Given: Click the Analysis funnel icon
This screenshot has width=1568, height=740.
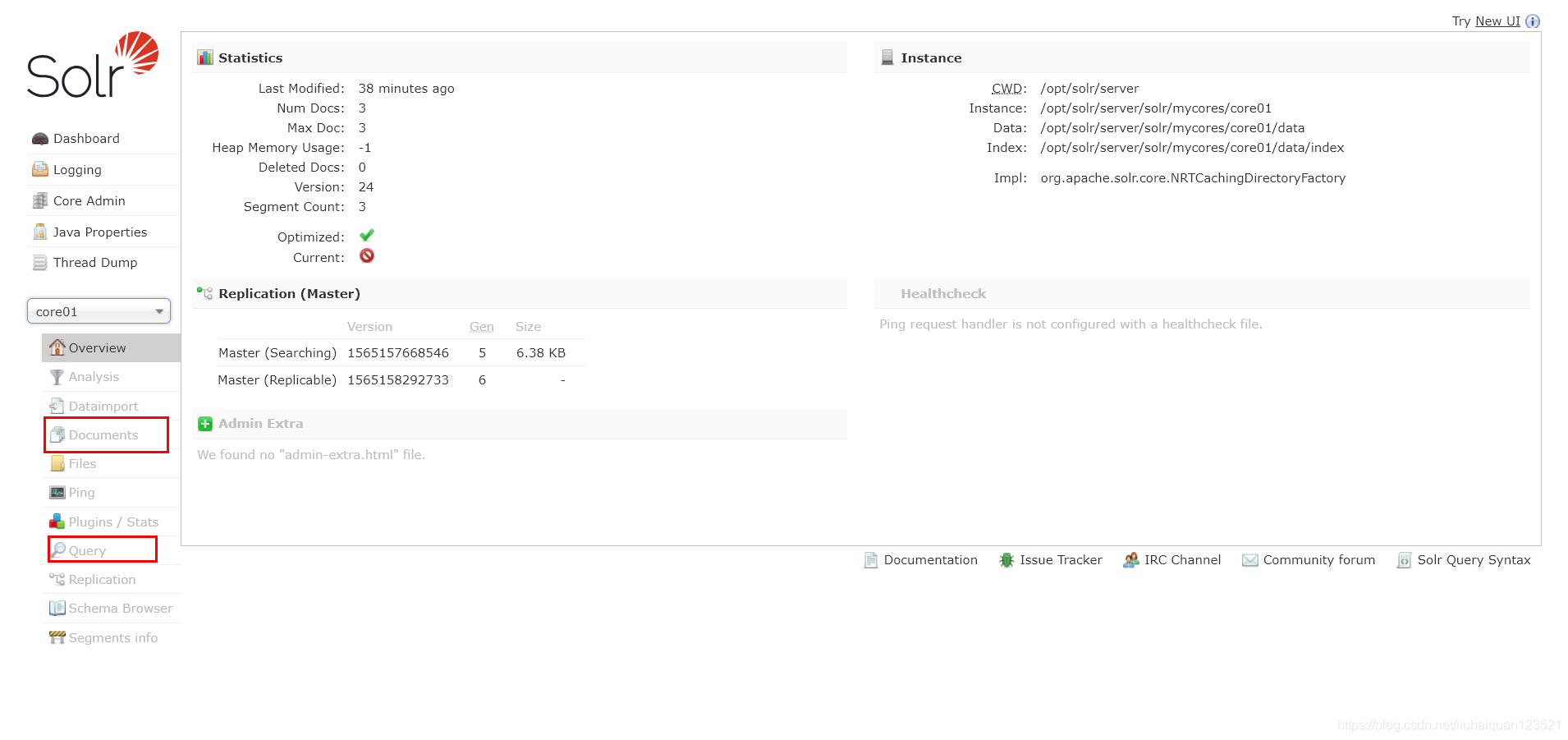Looking at the screenshot, I should [57, 377].
